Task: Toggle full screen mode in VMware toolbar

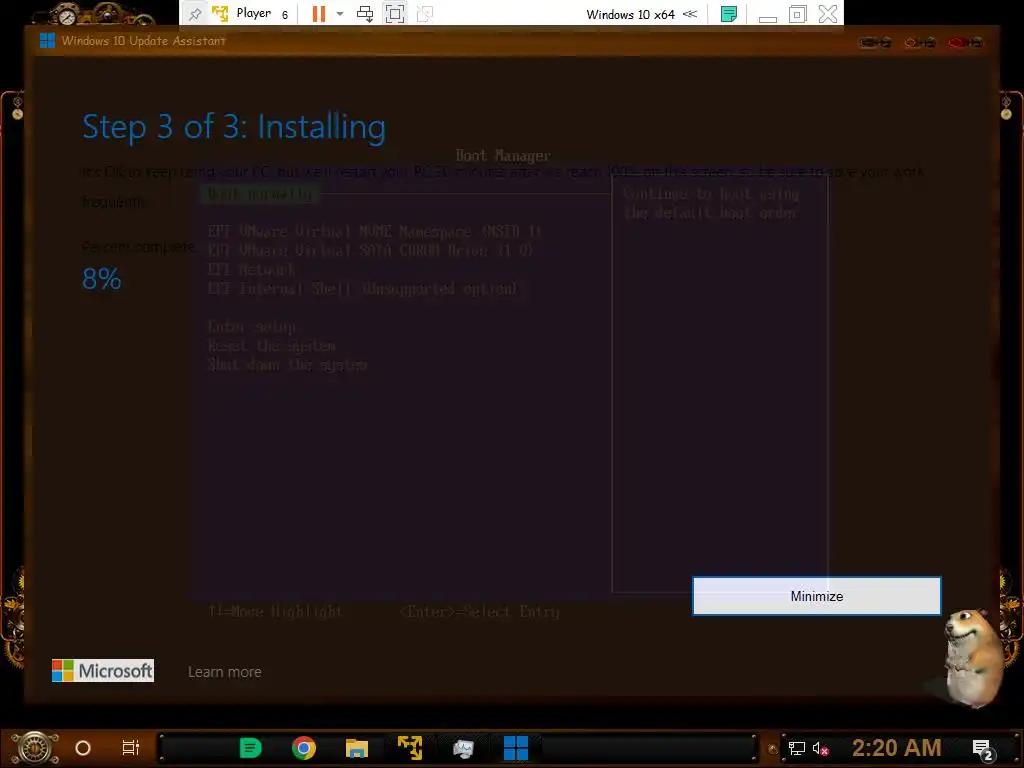Action: [x=395, y=14]
